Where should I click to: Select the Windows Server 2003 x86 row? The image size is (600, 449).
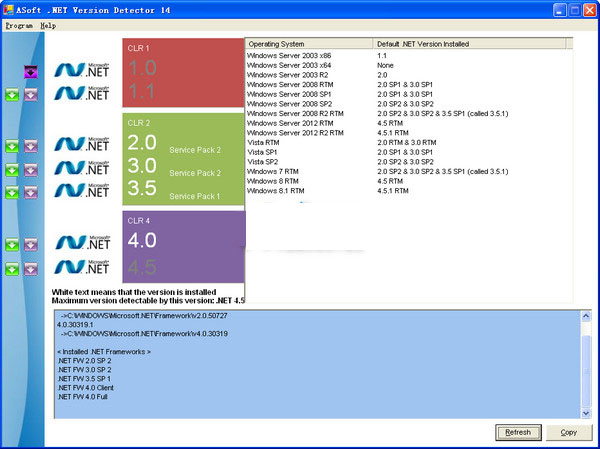pyautogui.click(x=409, y=56)
